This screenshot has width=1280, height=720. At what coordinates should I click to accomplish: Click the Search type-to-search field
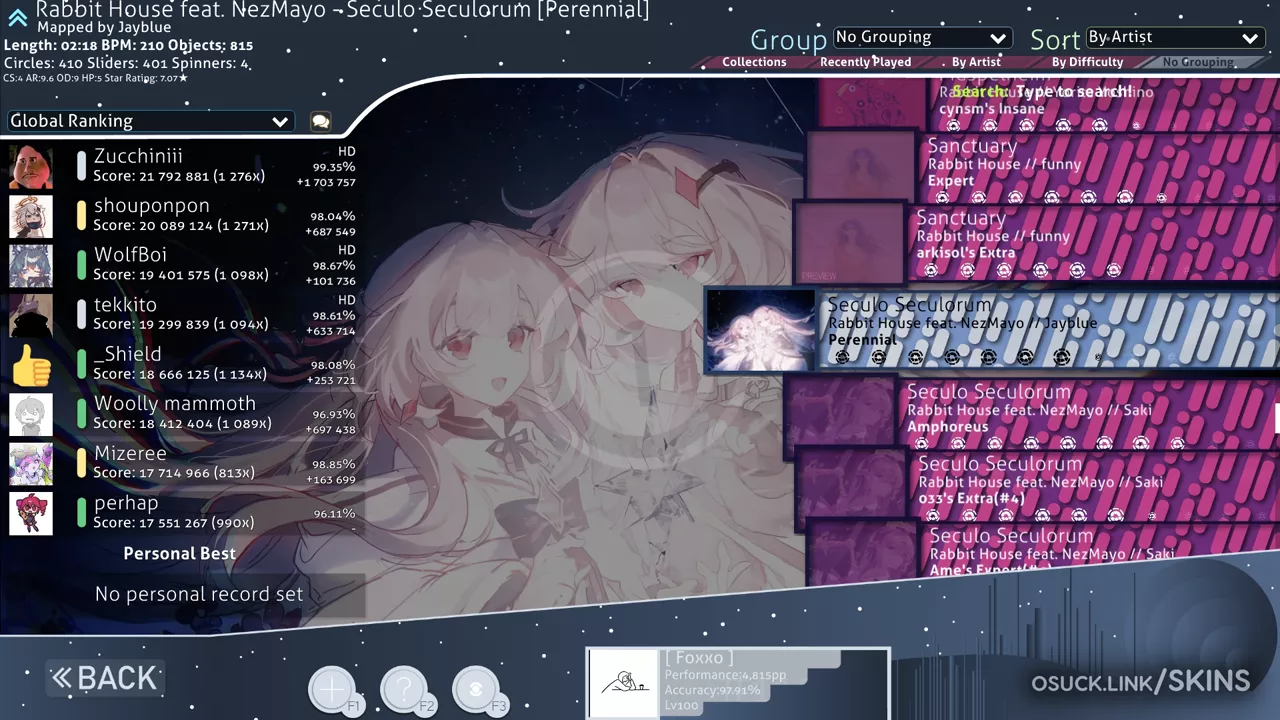(x=1040, y=92)
